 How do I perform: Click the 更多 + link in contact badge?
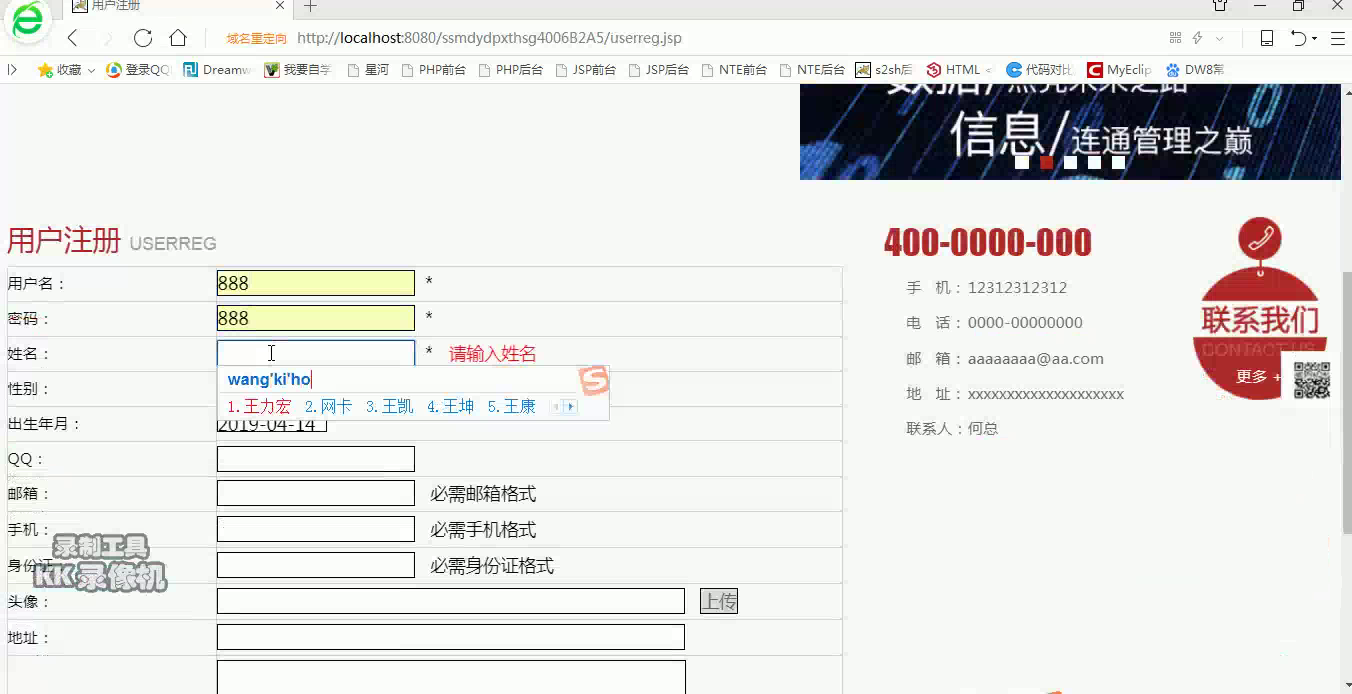tap(1259, 376)
